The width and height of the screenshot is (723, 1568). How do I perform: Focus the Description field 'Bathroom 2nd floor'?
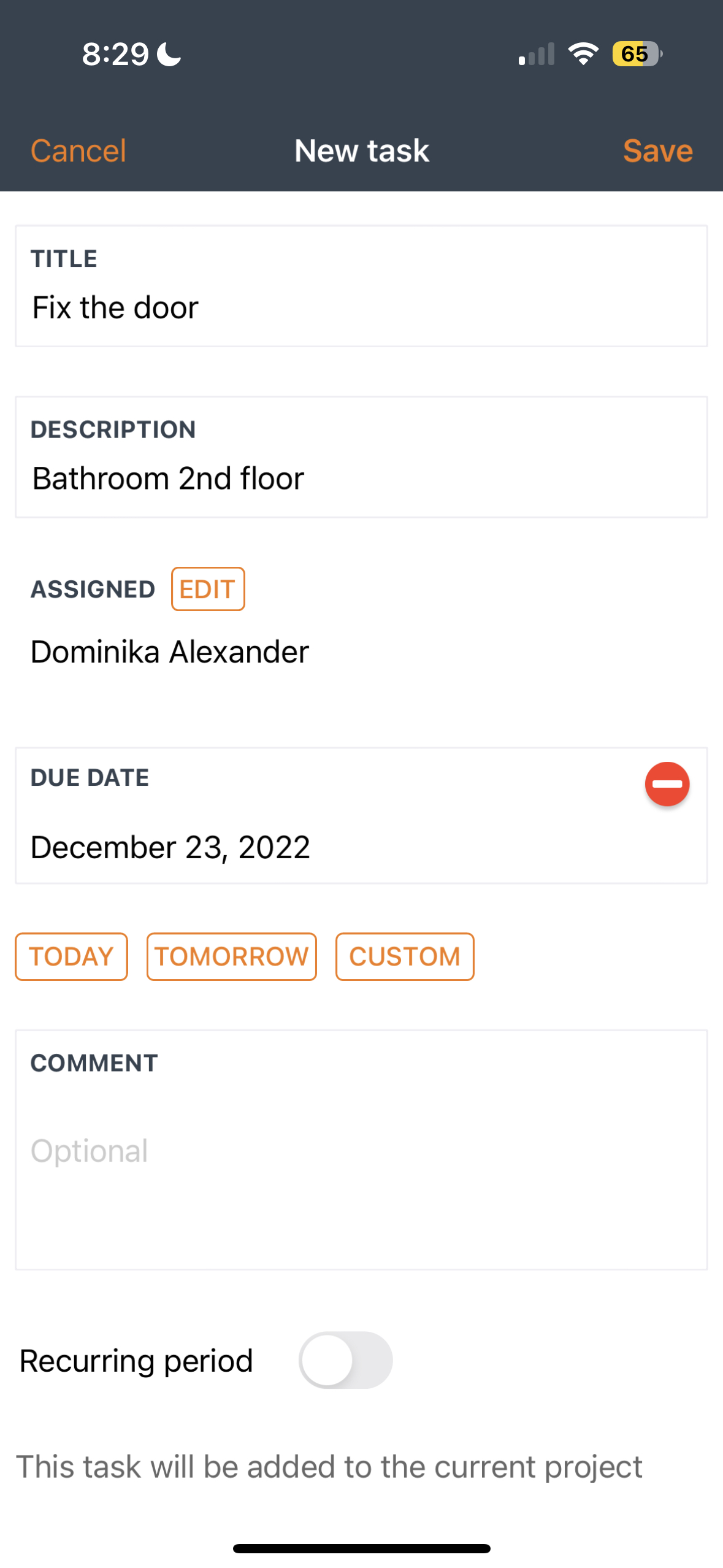[361, 457]
